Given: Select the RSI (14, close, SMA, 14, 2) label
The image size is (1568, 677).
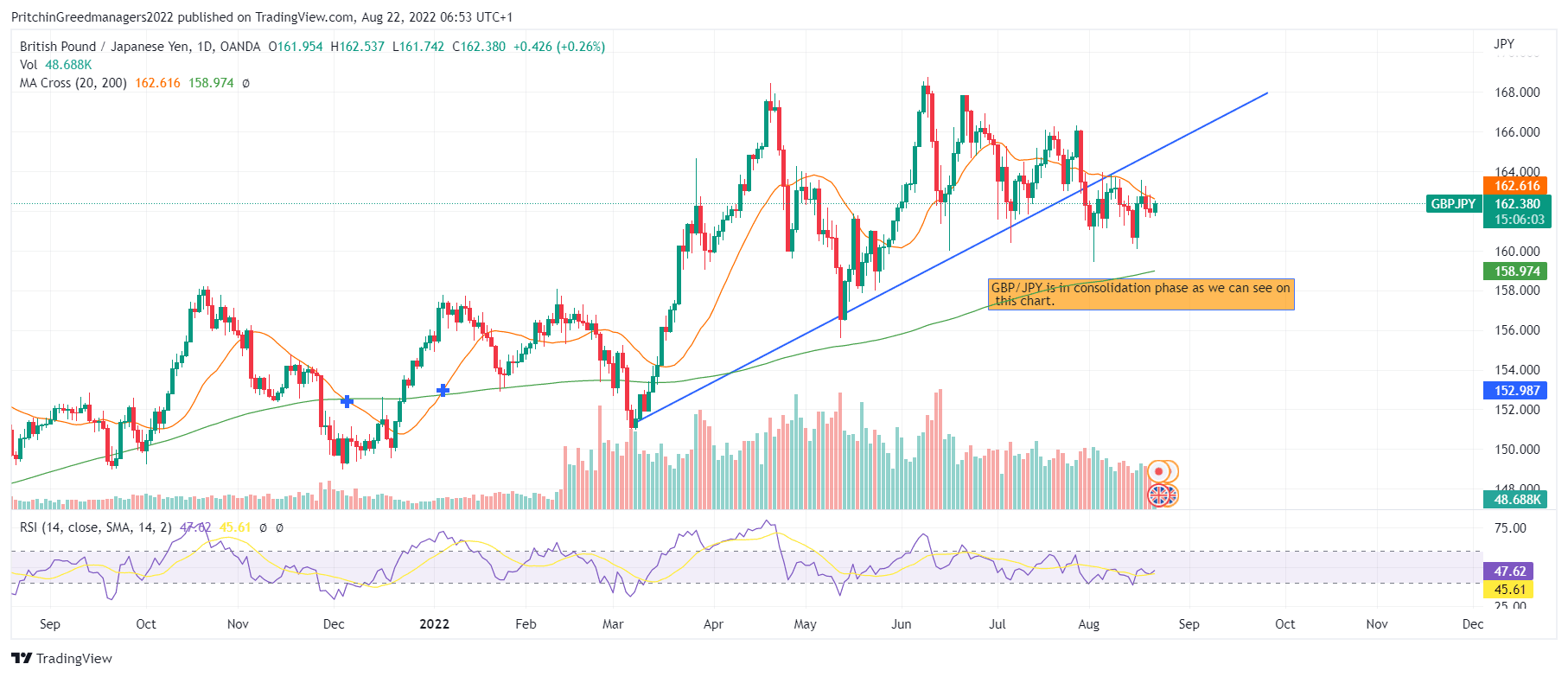Looking at the screenshot, I should 95,527.
